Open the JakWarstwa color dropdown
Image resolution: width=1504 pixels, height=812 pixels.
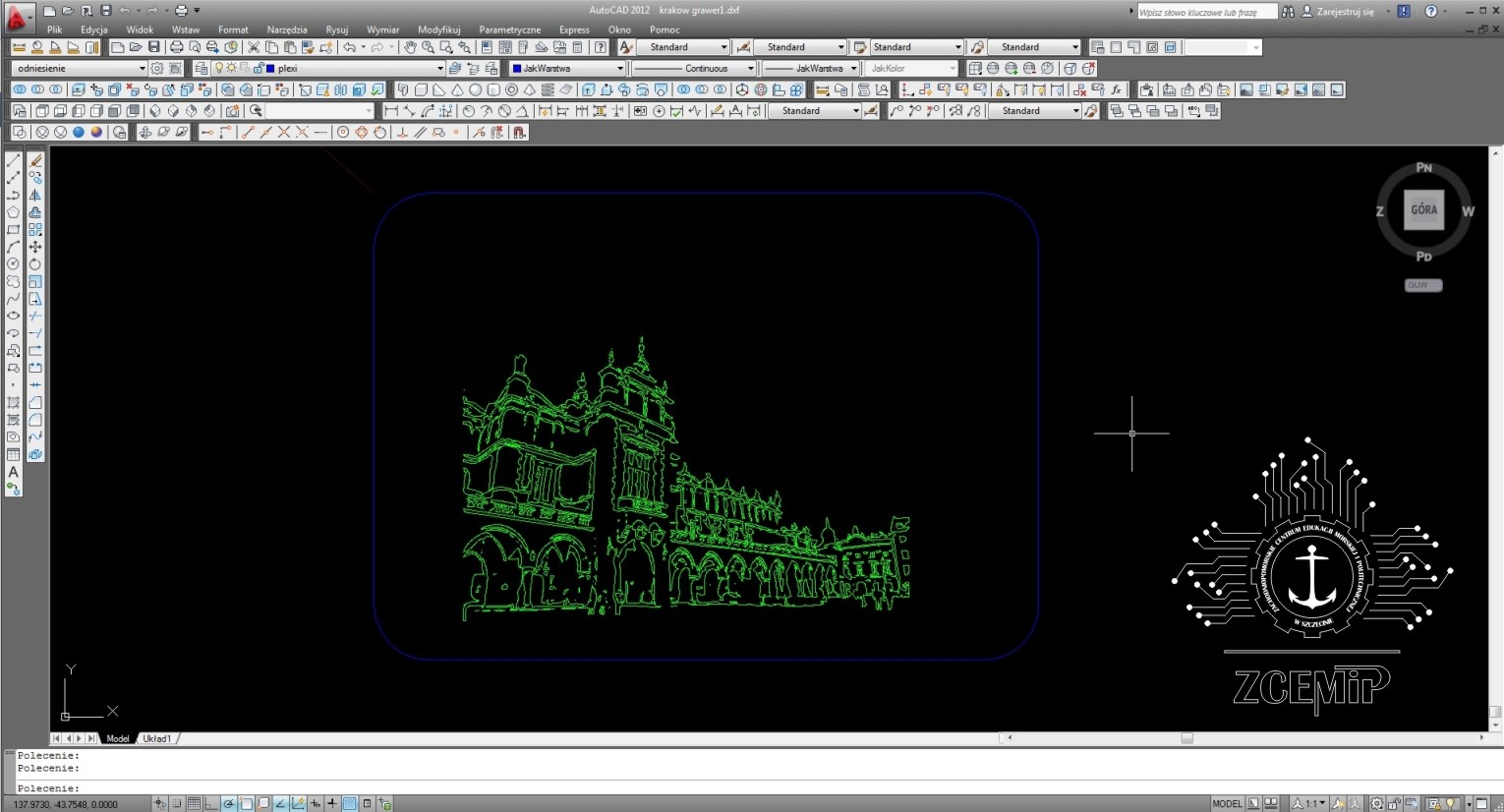(567, 68)
